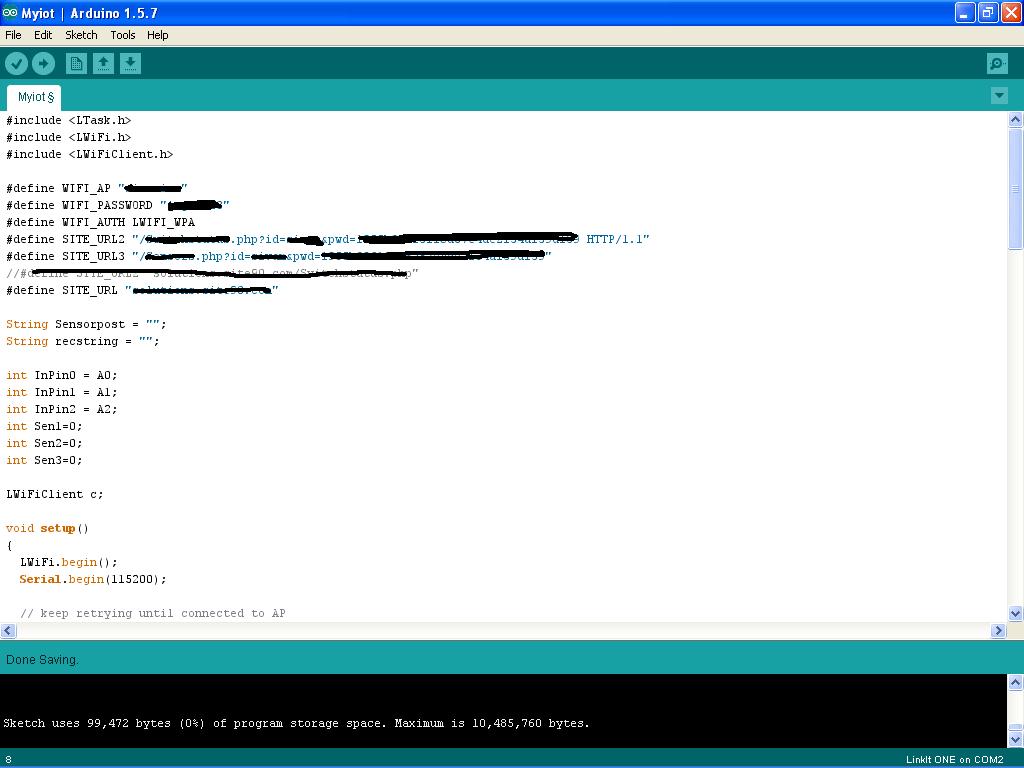The image size is (1024, 768).
Task: Click the line '#include <LTask.h>'
Action: tap(69, 120)
